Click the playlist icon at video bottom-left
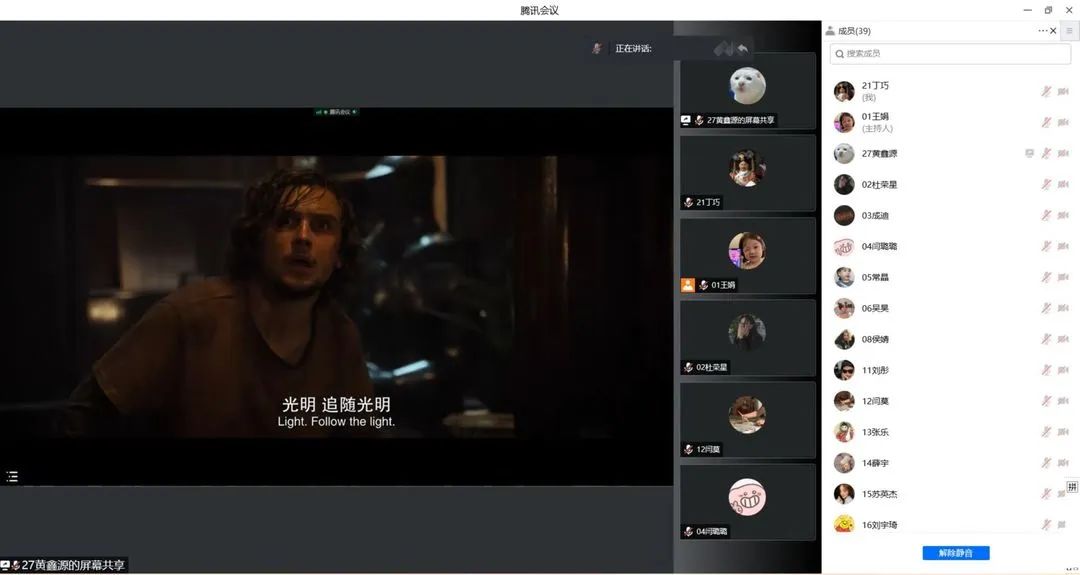 coord(12,477)
